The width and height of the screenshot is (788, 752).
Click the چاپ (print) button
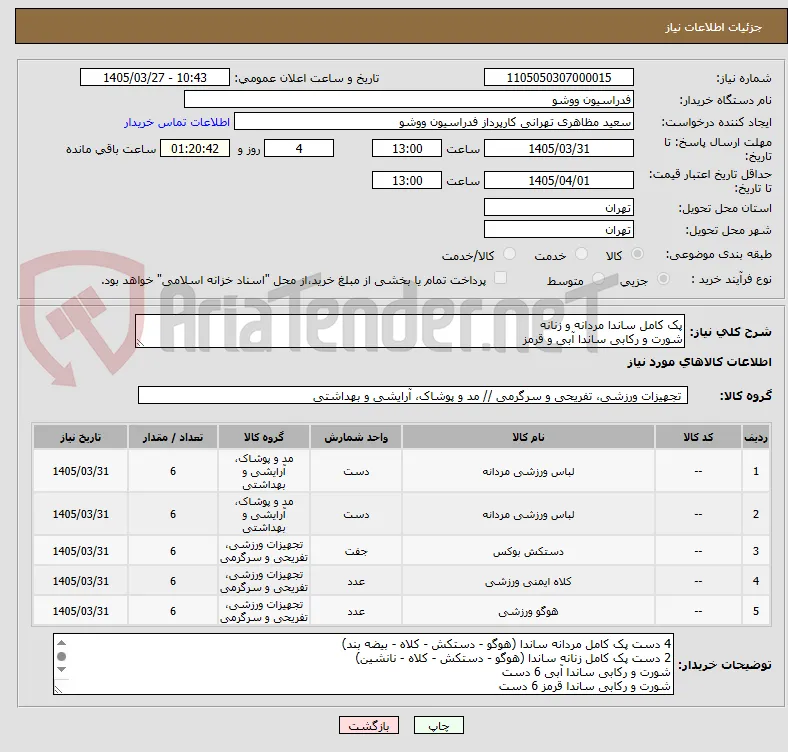438,725
